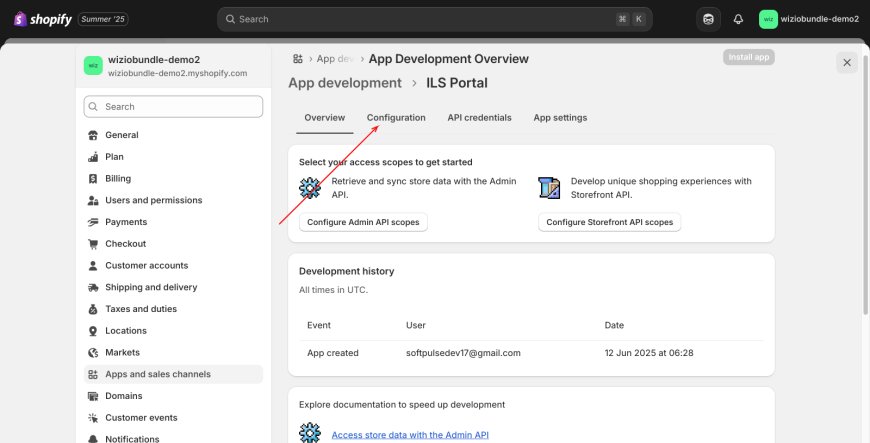Switch to the Configuration tab
Screen dimensions: 870x443
(396, 118)
